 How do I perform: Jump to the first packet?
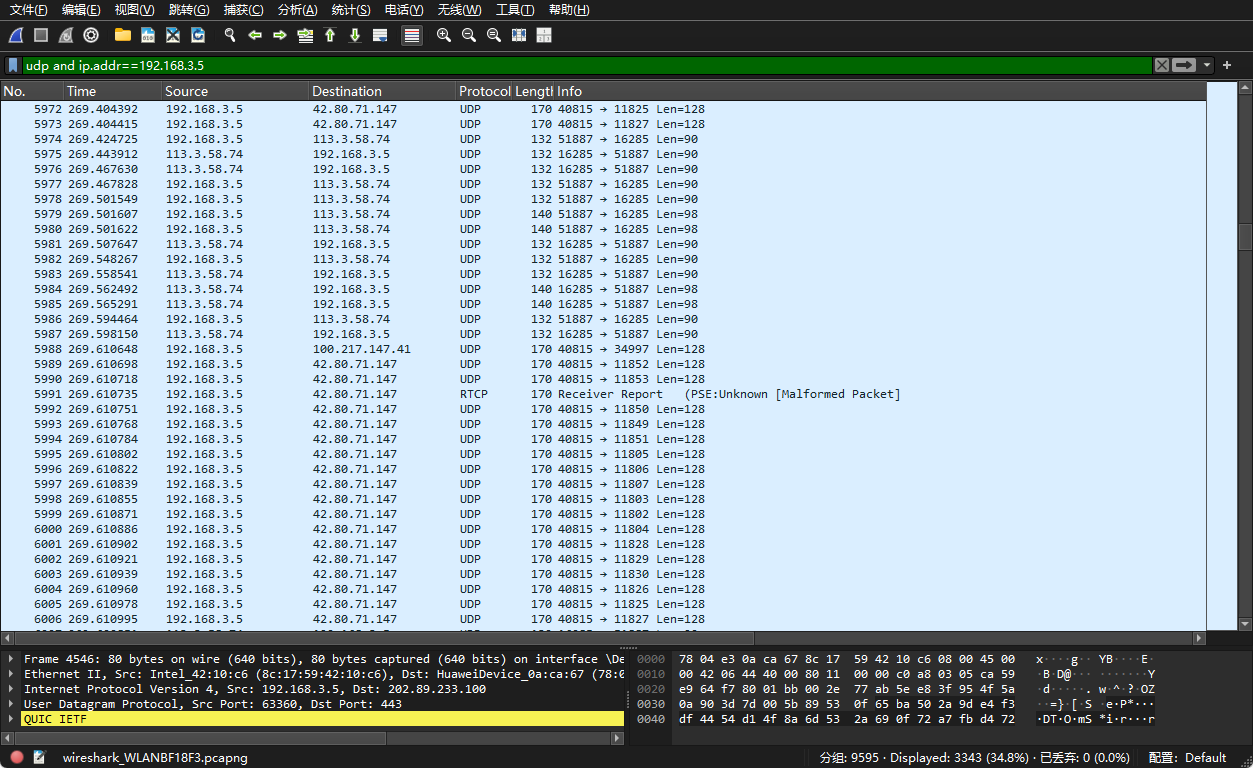(330, 35)
